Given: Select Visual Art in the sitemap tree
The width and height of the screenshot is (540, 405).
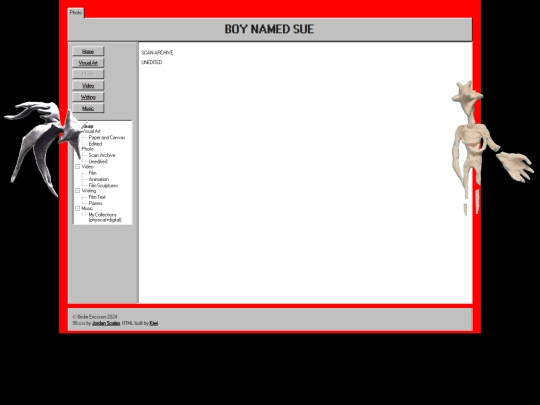Looking at the screenshot, I should 92,131.
